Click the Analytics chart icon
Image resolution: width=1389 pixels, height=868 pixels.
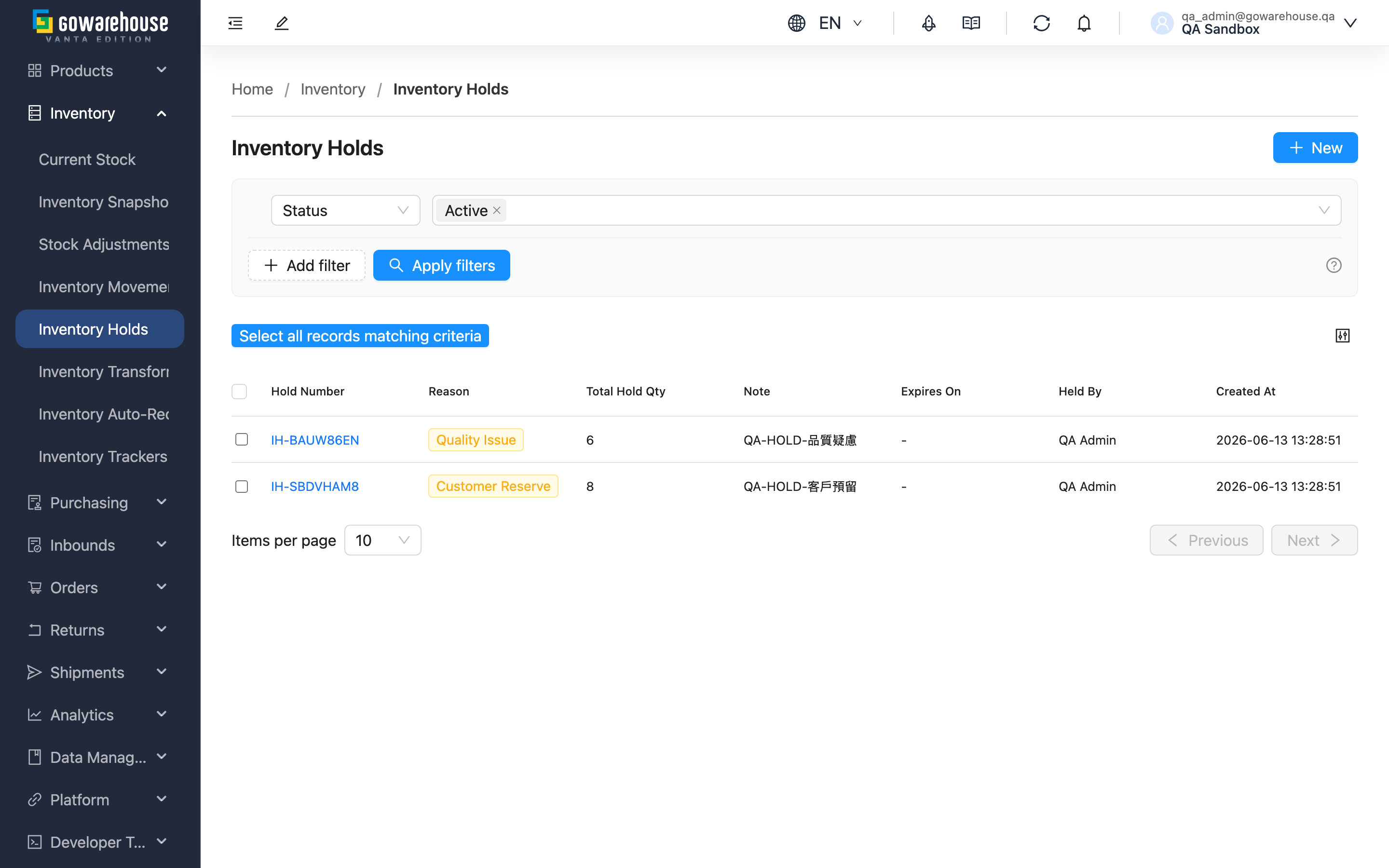point(34,715)
